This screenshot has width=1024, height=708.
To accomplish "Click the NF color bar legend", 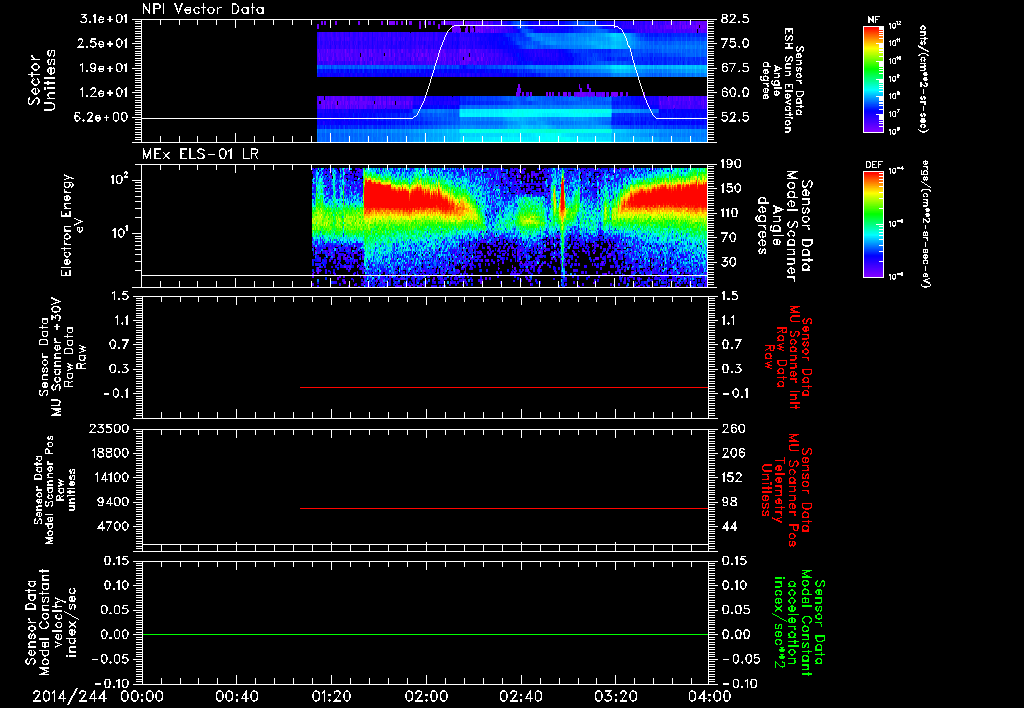I will coord(873,79).
